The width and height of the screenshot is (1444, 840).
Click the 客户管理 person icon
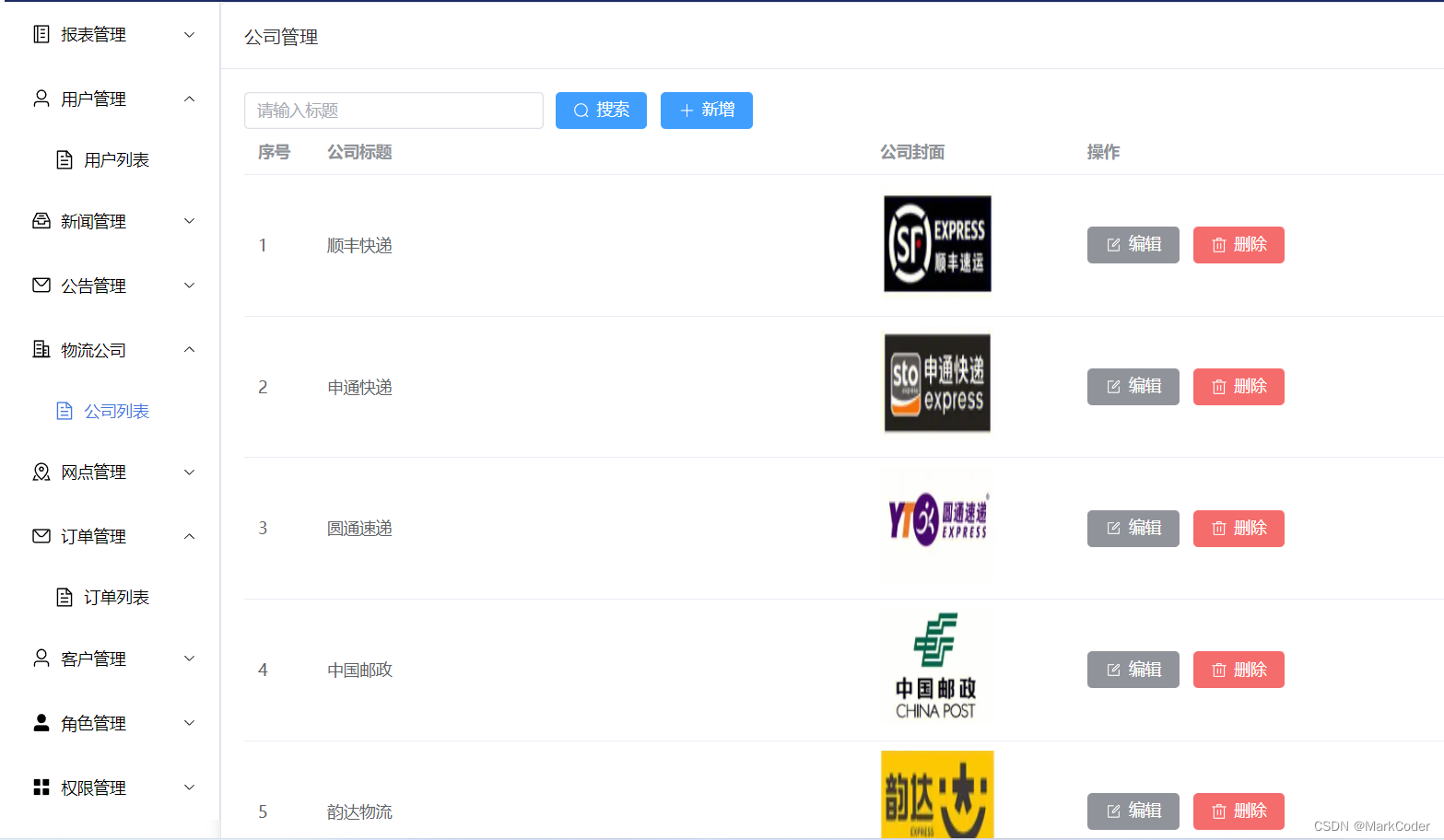coord(41,659)
